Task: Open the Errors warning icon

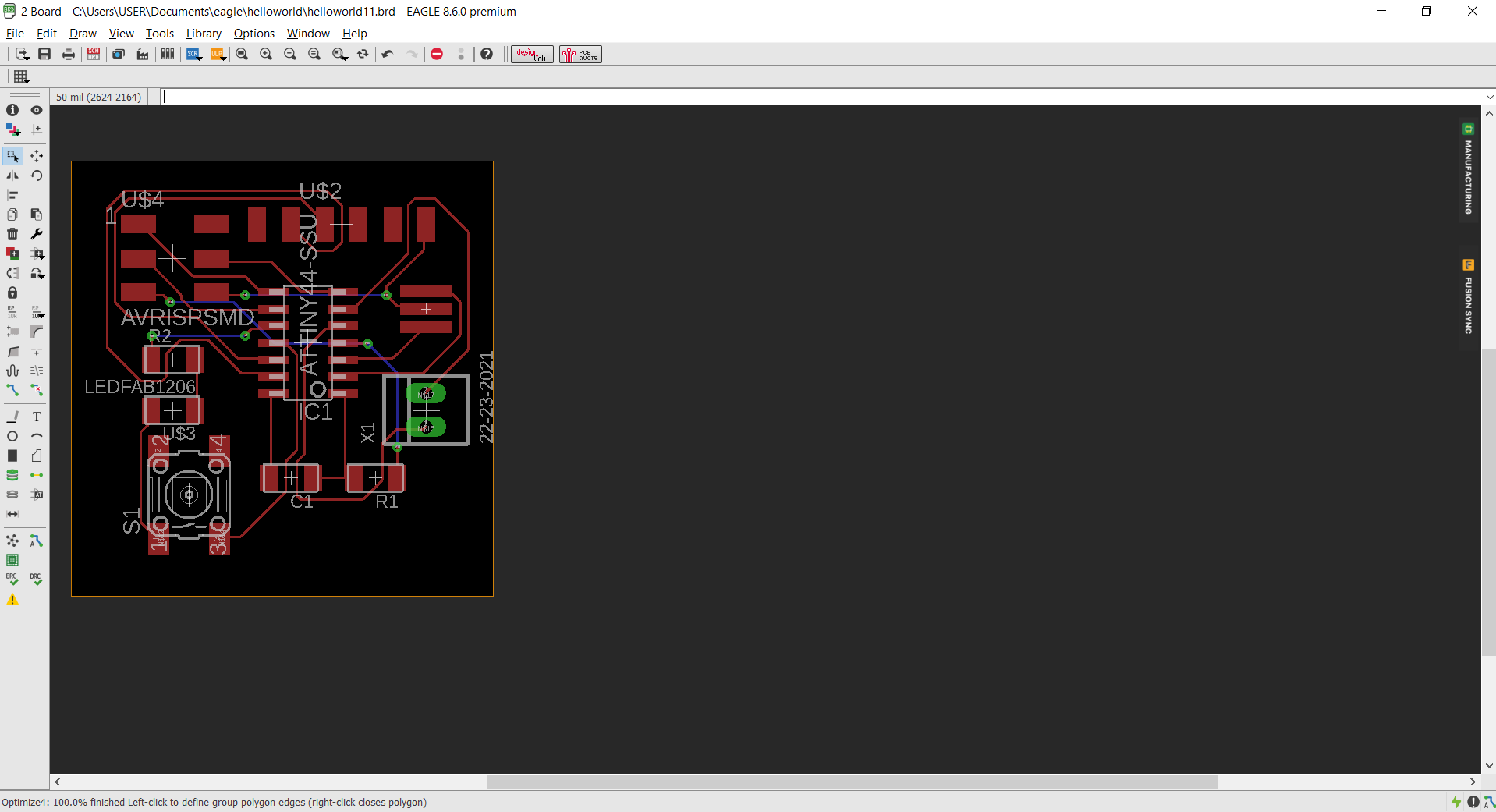Action: 12,600
